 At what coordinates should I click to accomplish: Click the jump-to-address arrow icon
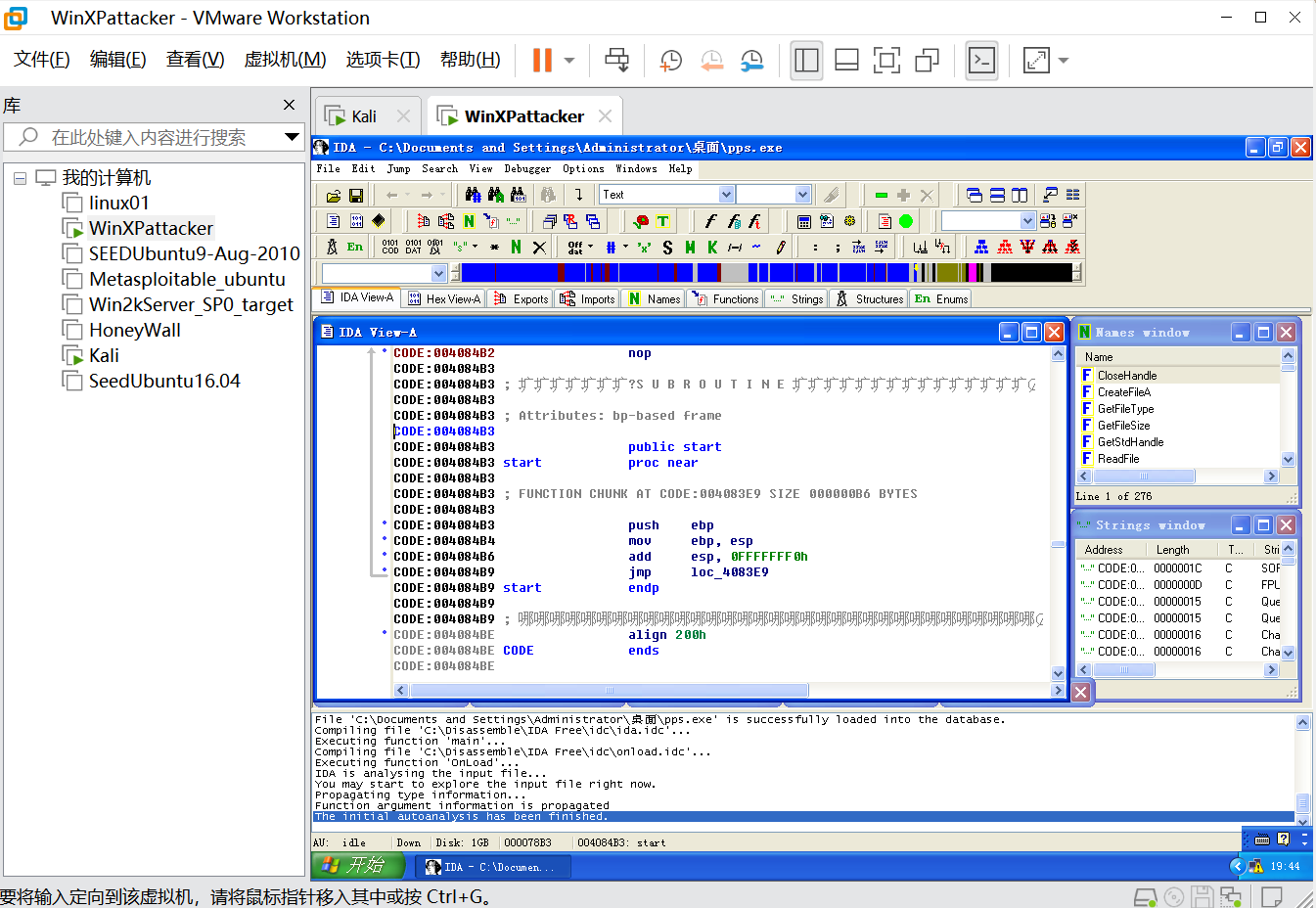[x=579, y=195]
